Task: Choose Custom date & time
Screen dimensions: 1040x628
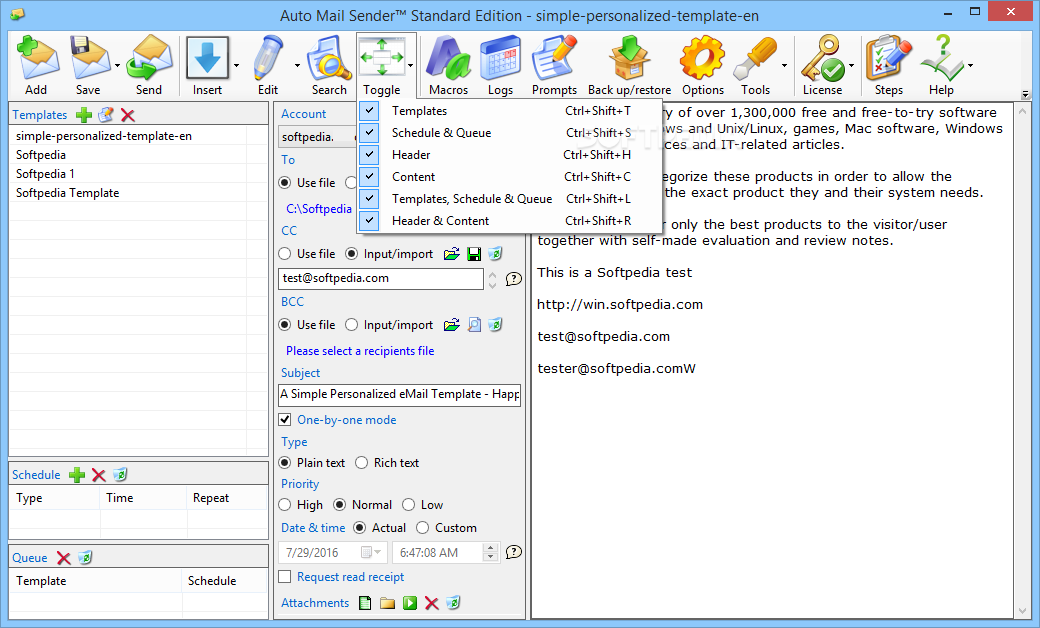Action: pos(422,528)
